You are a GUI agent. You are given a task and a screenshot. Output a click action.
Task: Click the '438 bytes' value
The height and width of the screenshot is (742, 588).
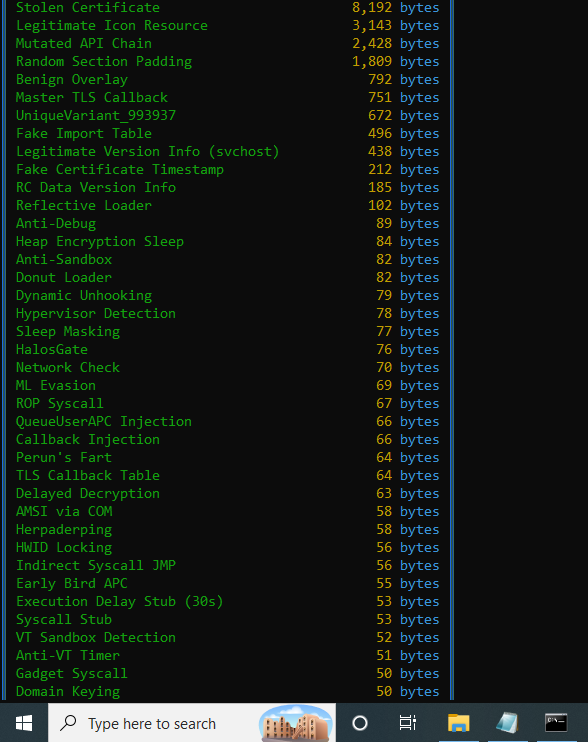click(x=404, y=151)
